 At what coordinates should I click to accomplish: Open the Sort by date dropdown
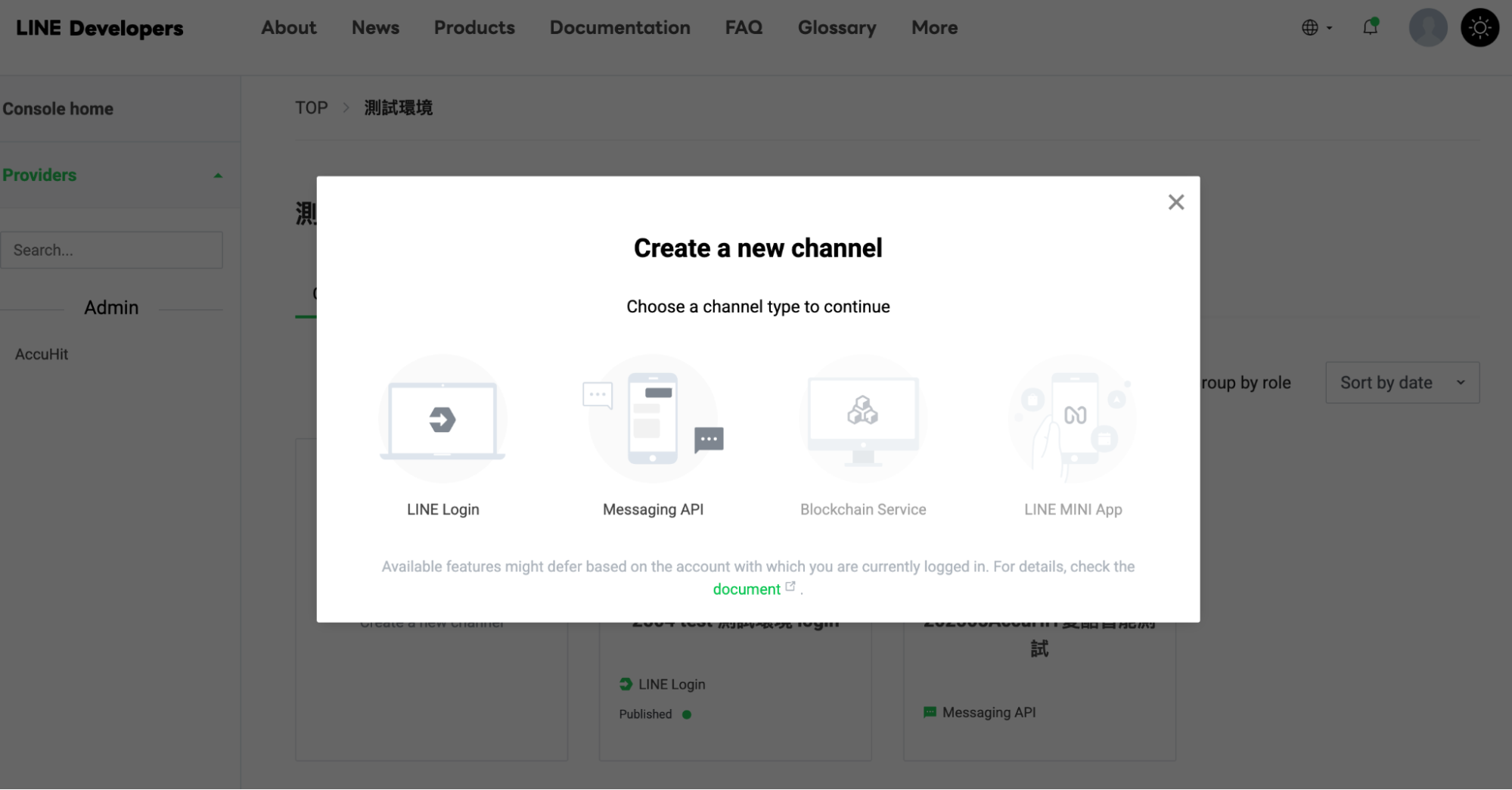tap(1402, 383)
